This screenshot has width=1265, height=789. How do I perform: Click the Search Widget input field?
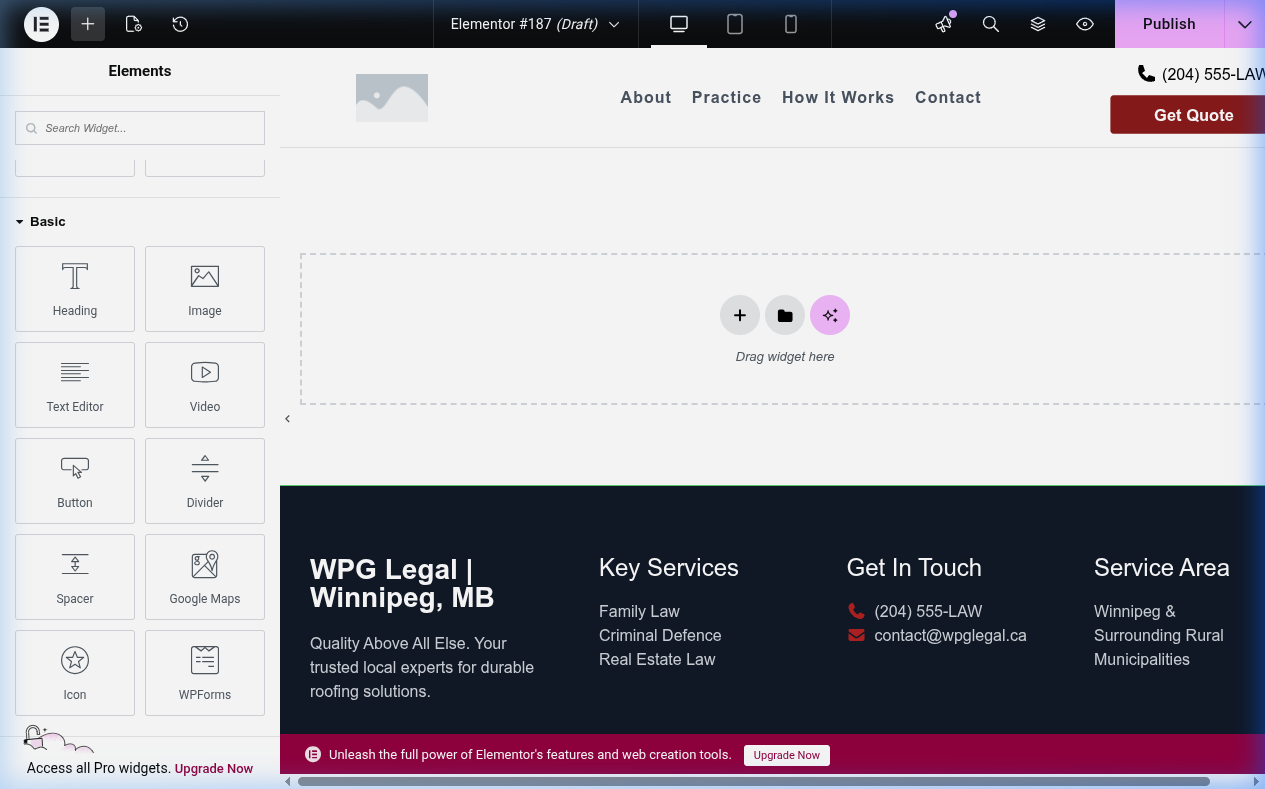pyautogui.click(x=140, y=128)
